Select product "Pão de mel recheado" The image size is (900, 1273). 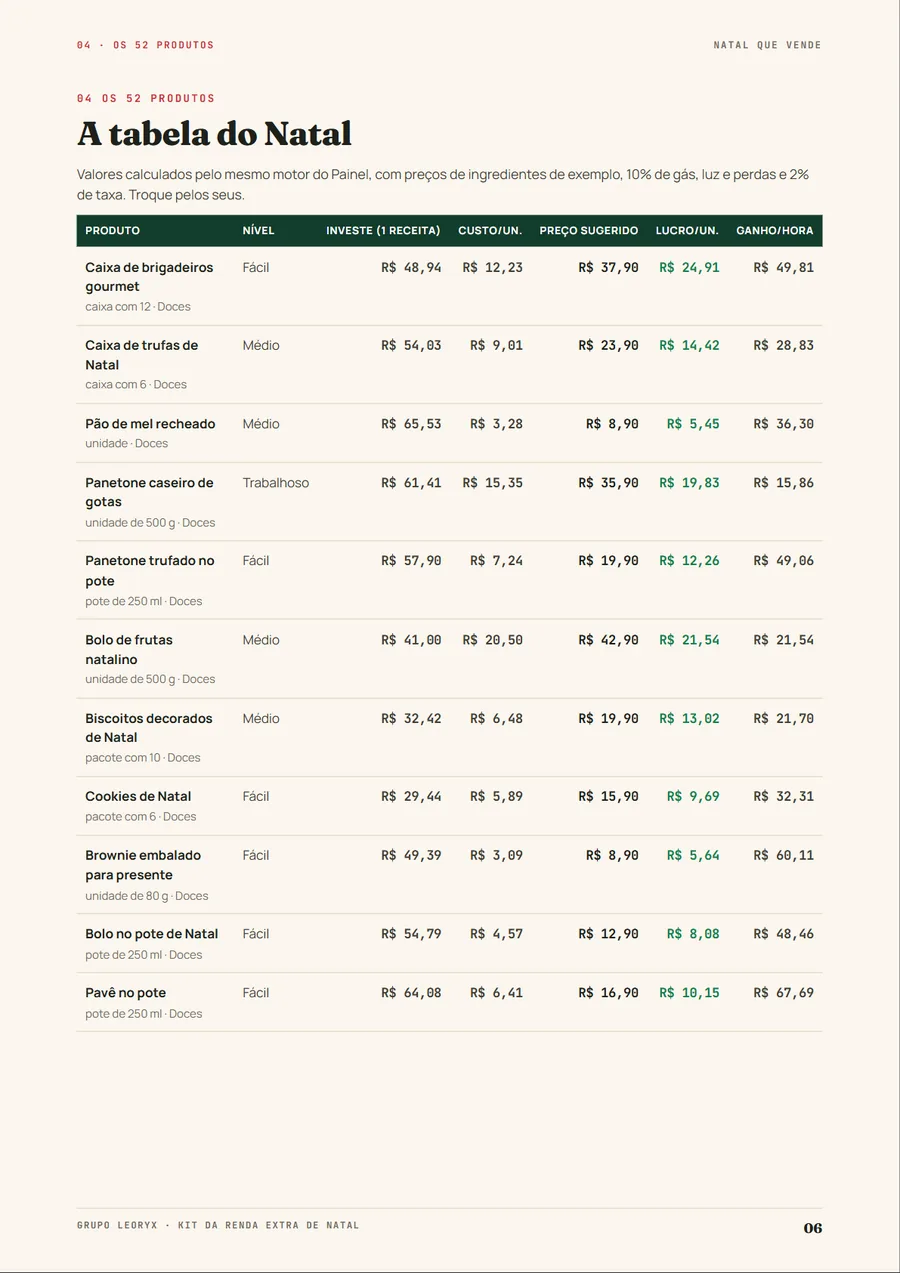click(150, 424)
